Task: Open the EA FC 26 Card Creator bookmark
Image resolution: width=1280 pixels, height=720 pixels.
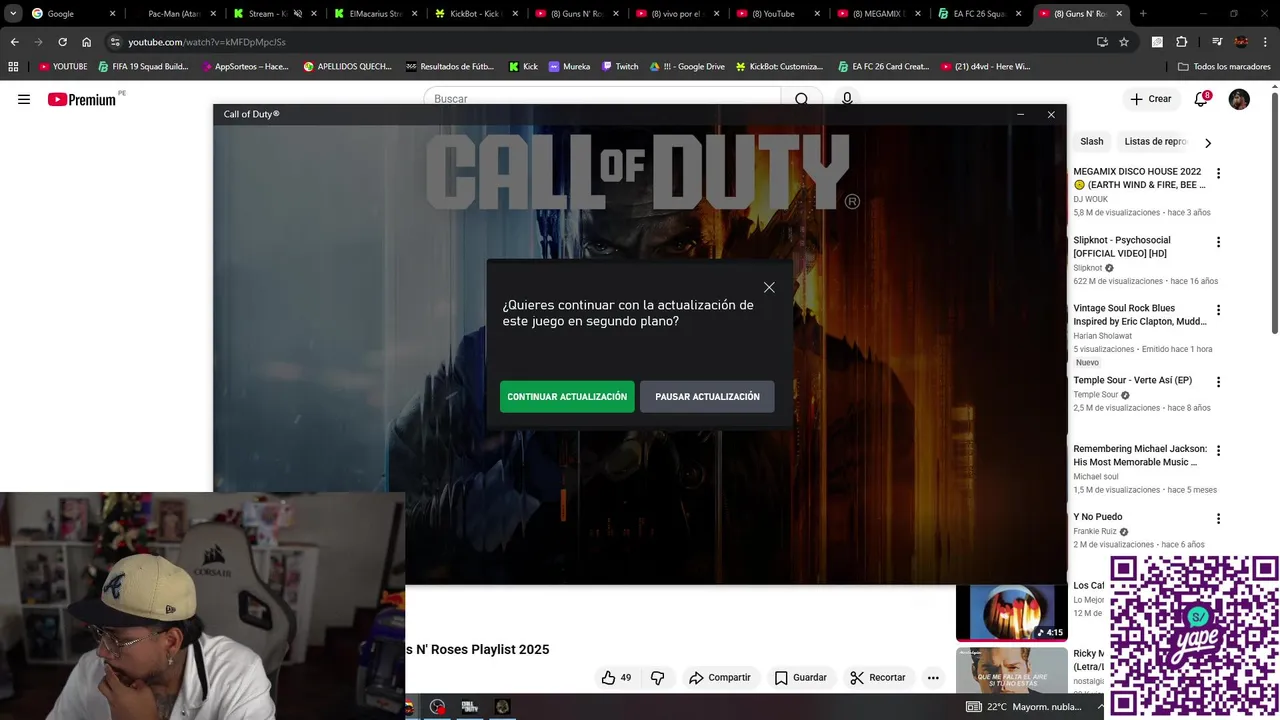Action: (x=883, y=66)
